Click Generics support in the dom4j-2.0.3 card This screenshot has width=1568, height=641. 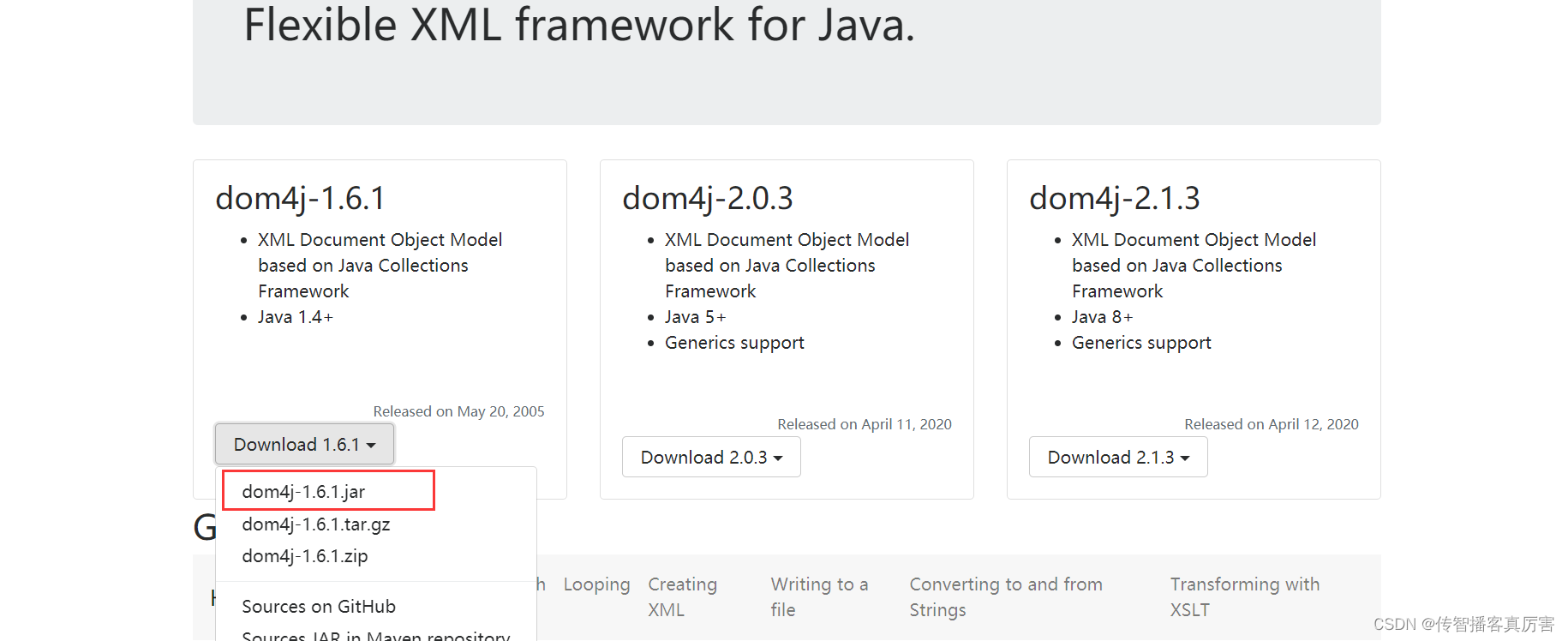pyautogui.click(x=734, y=343)
